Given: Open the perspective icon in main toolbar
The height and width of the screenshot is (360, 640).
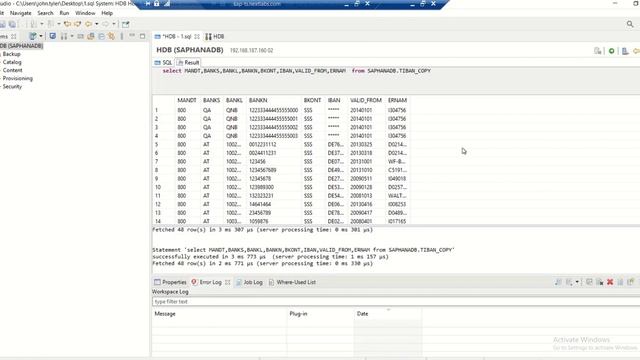Looking at the screenshot, I should (x=125, y=24).
